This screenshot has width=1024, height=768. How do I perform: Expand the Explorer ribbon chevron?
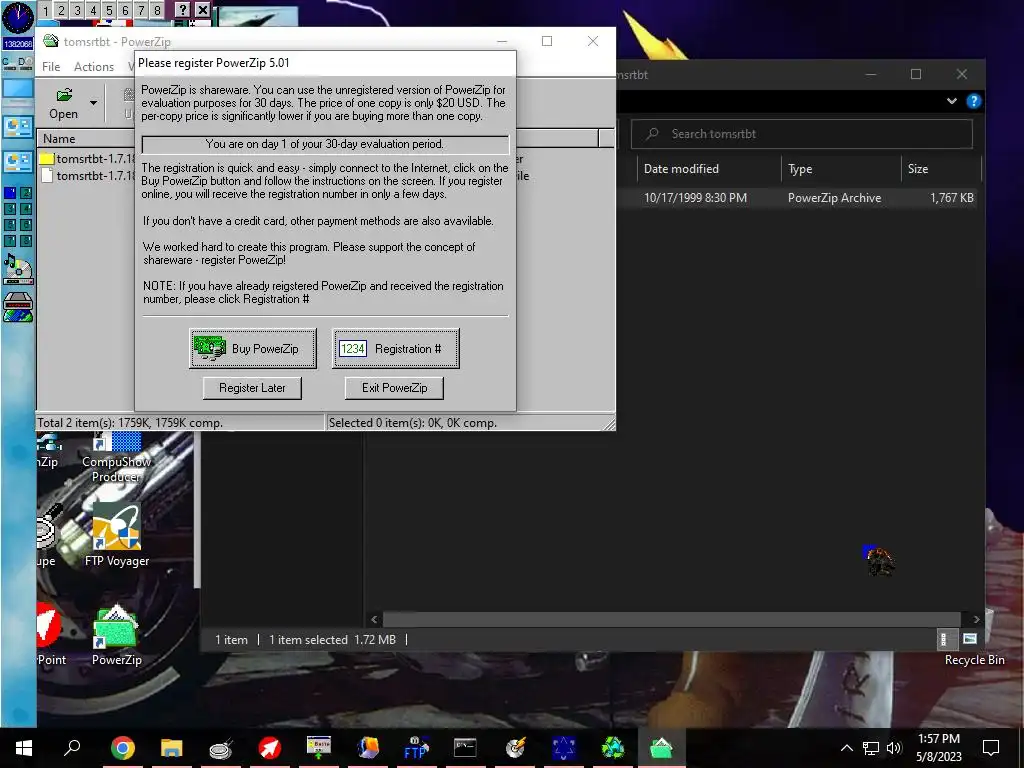[952, 101]
